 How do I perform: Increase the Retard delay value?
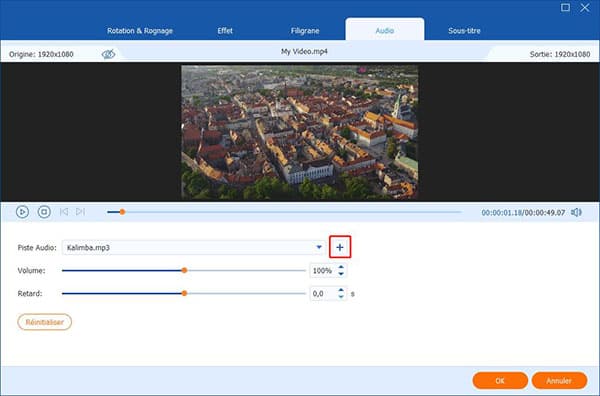click(x=341, y=290)
